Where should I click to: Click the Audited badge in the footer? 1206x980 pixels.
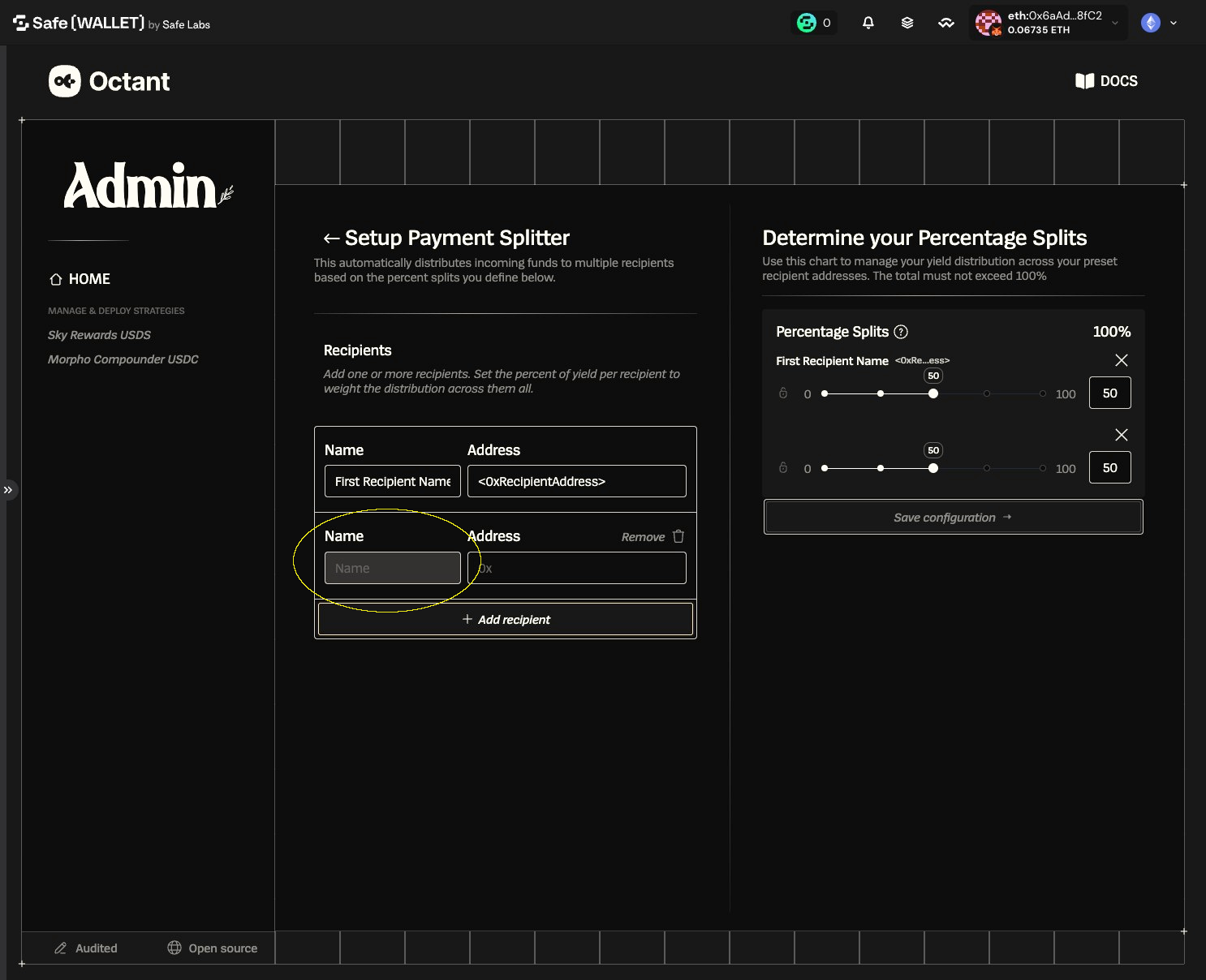point(86,948)
